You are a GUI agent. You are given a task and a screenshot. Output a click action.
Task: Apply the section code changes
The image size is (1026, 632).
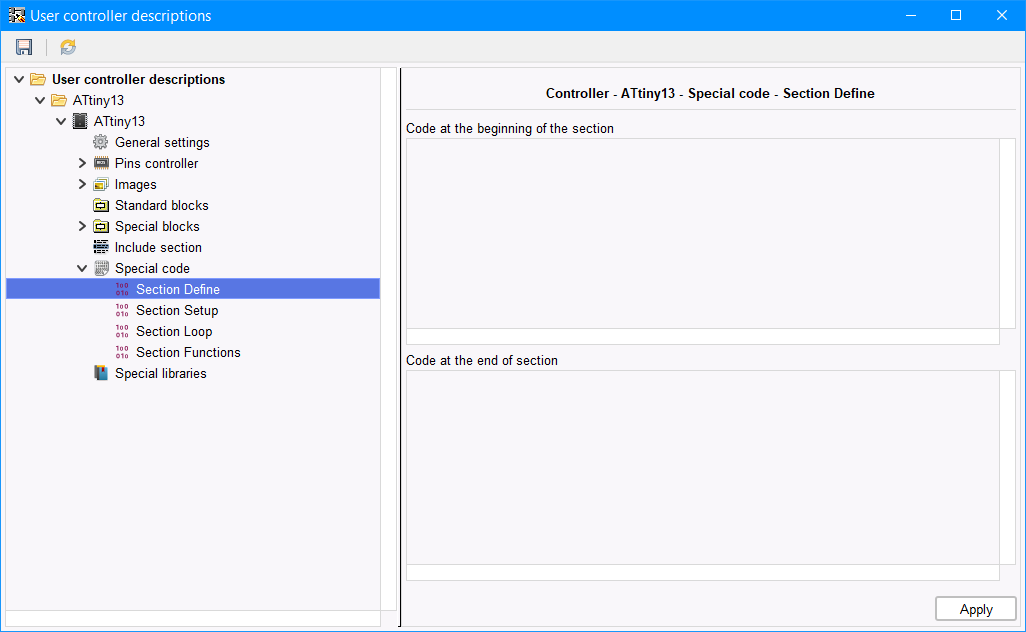point(976,609)
